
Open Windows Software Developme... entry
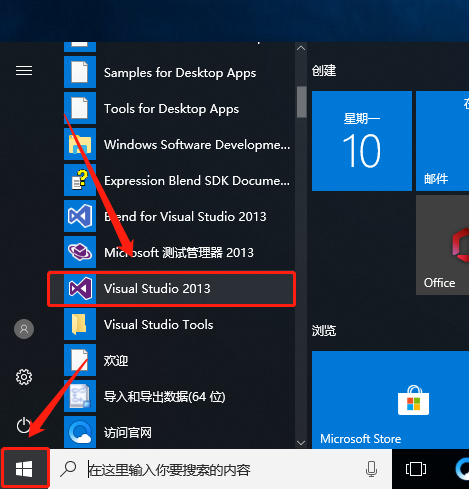[179, 144]
